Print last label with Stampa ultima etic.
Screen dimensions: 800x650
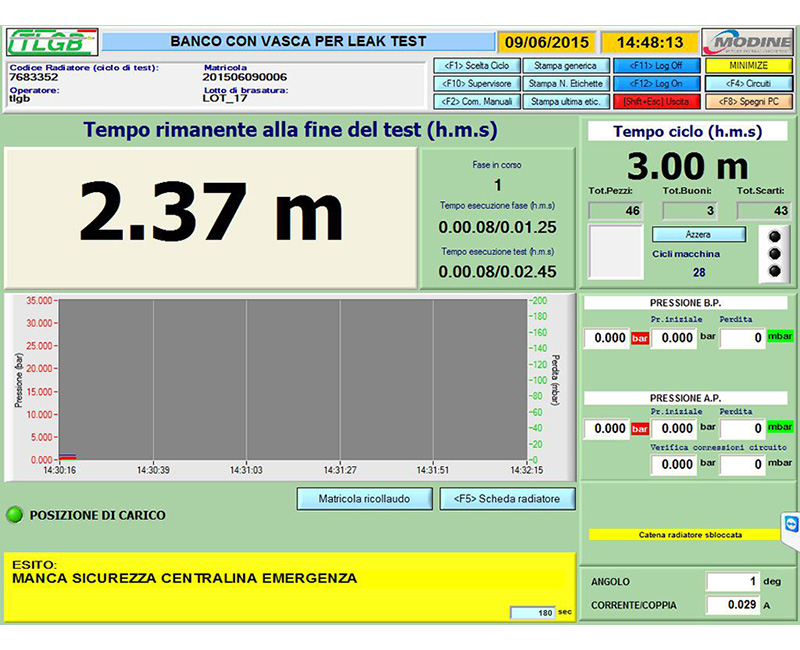click(x=566, y=102)
